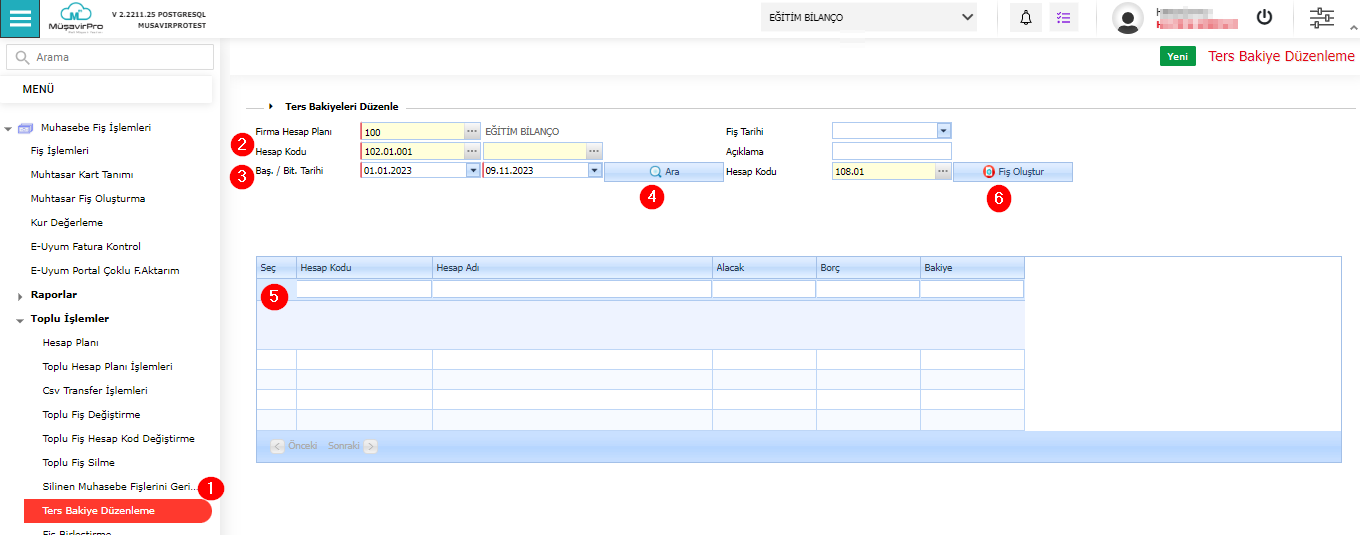Click the MENÜ header label
Image resolution: width=1360 pixels, height=535 pixels.
click(x=38, y=90)
